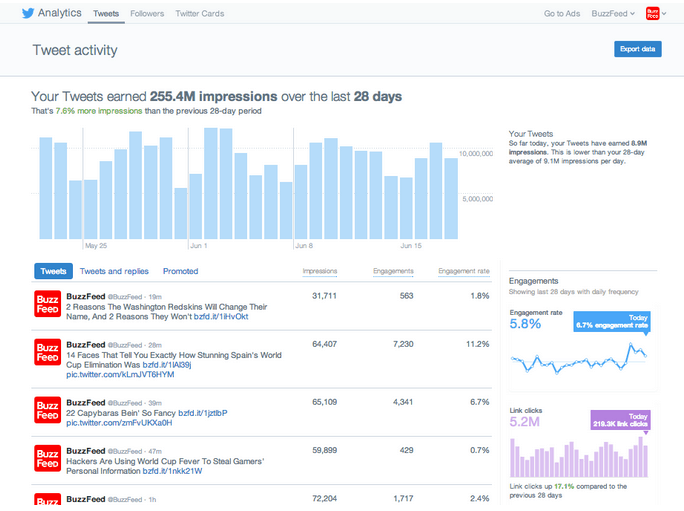Click engagement rate value 11.2%

click(478, 344)
